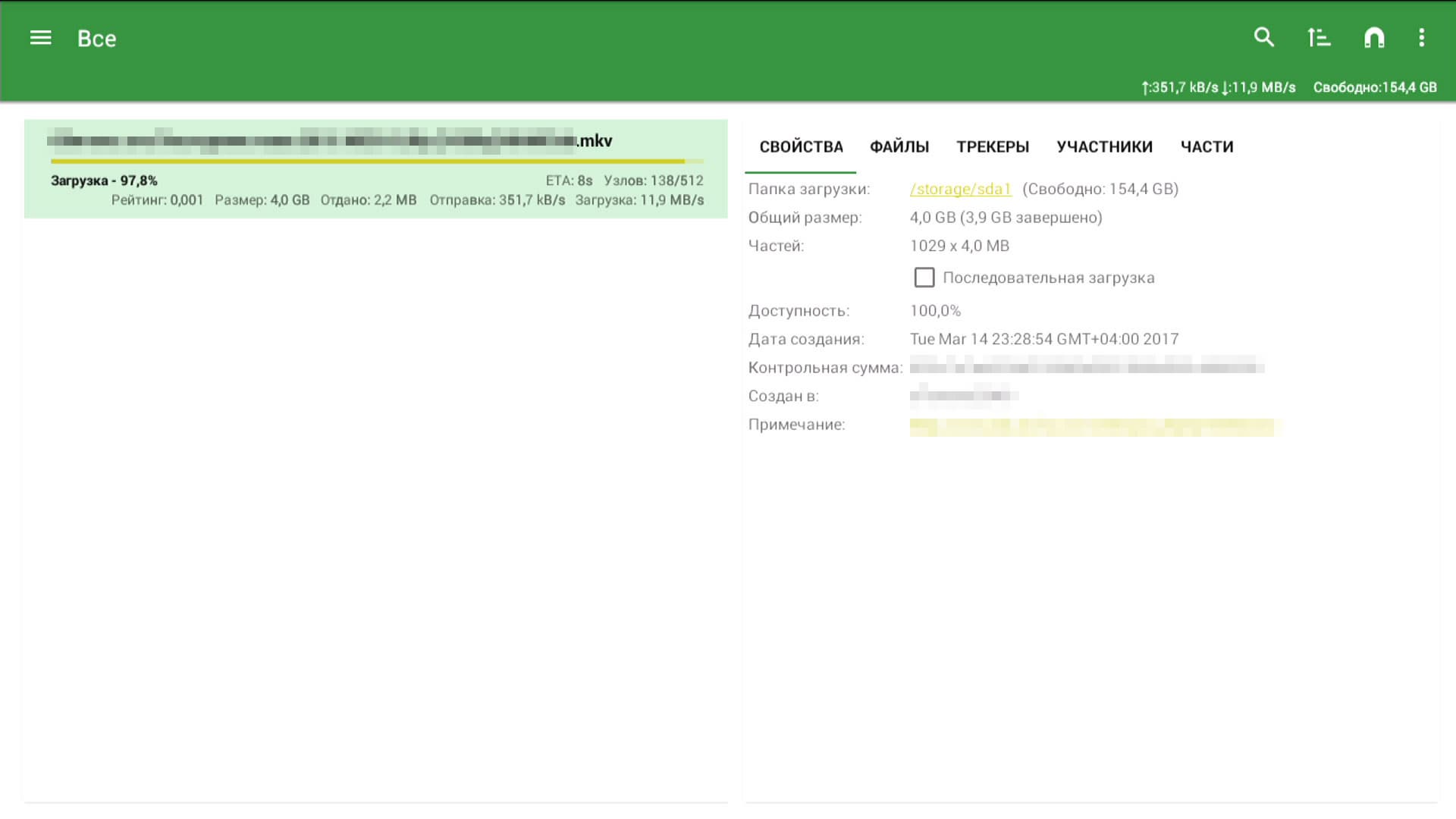Switch to the Файлы tab
Viewport: 1456px width, 819px height.
(899, 147)
